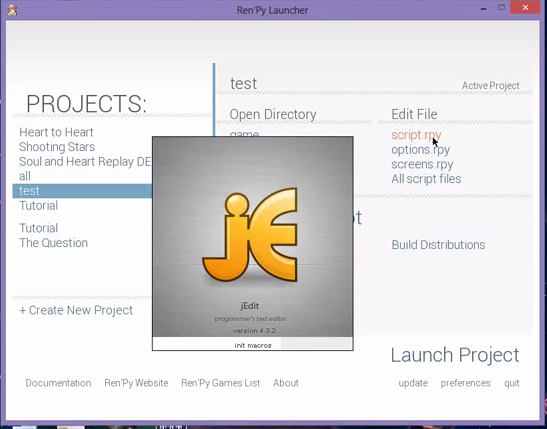Open the Documentation link

click(x=58, y=383)
